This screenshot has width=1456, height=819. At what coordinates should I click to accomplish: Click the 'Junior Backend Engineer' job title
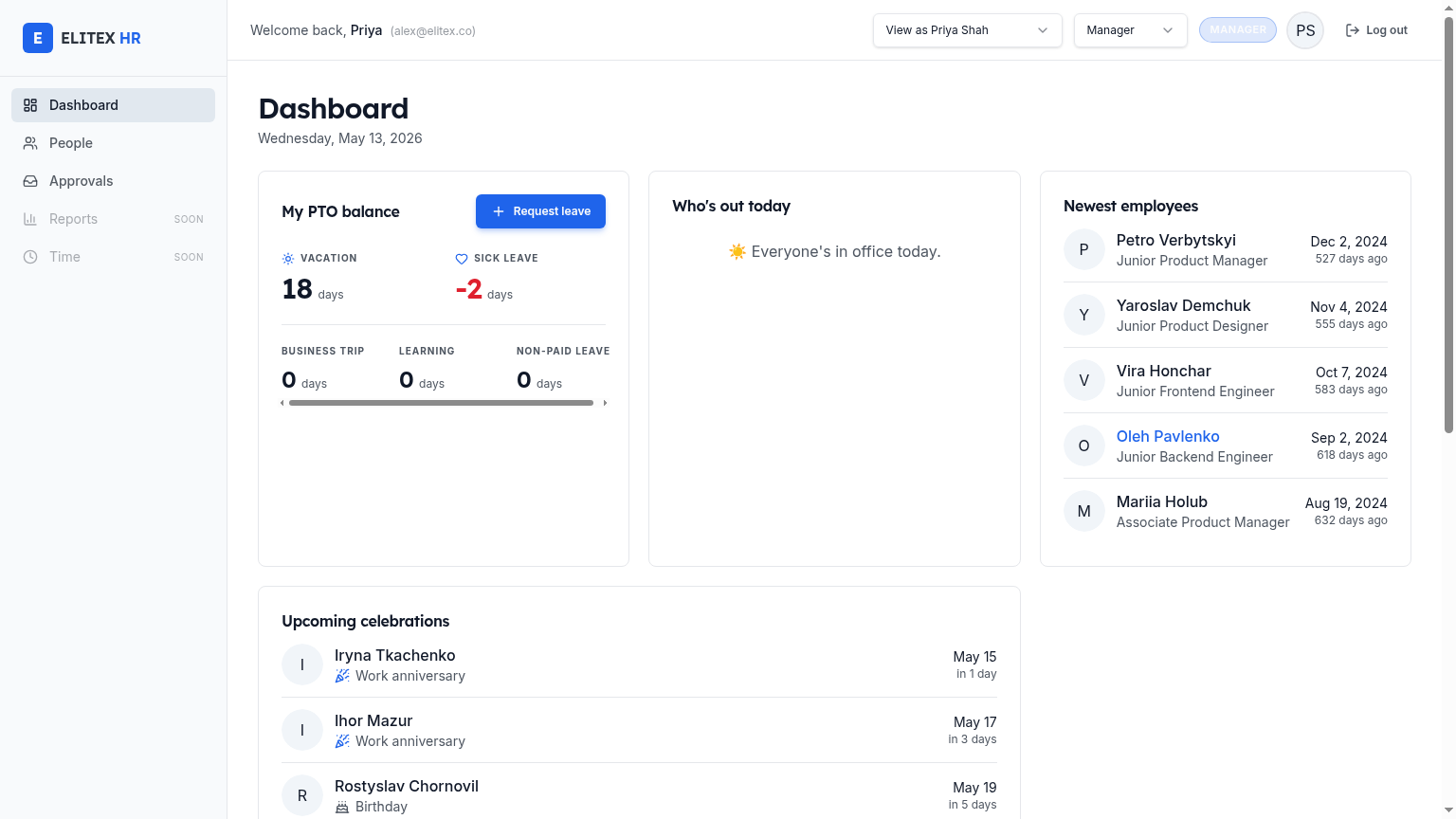tap(1194, 457)
